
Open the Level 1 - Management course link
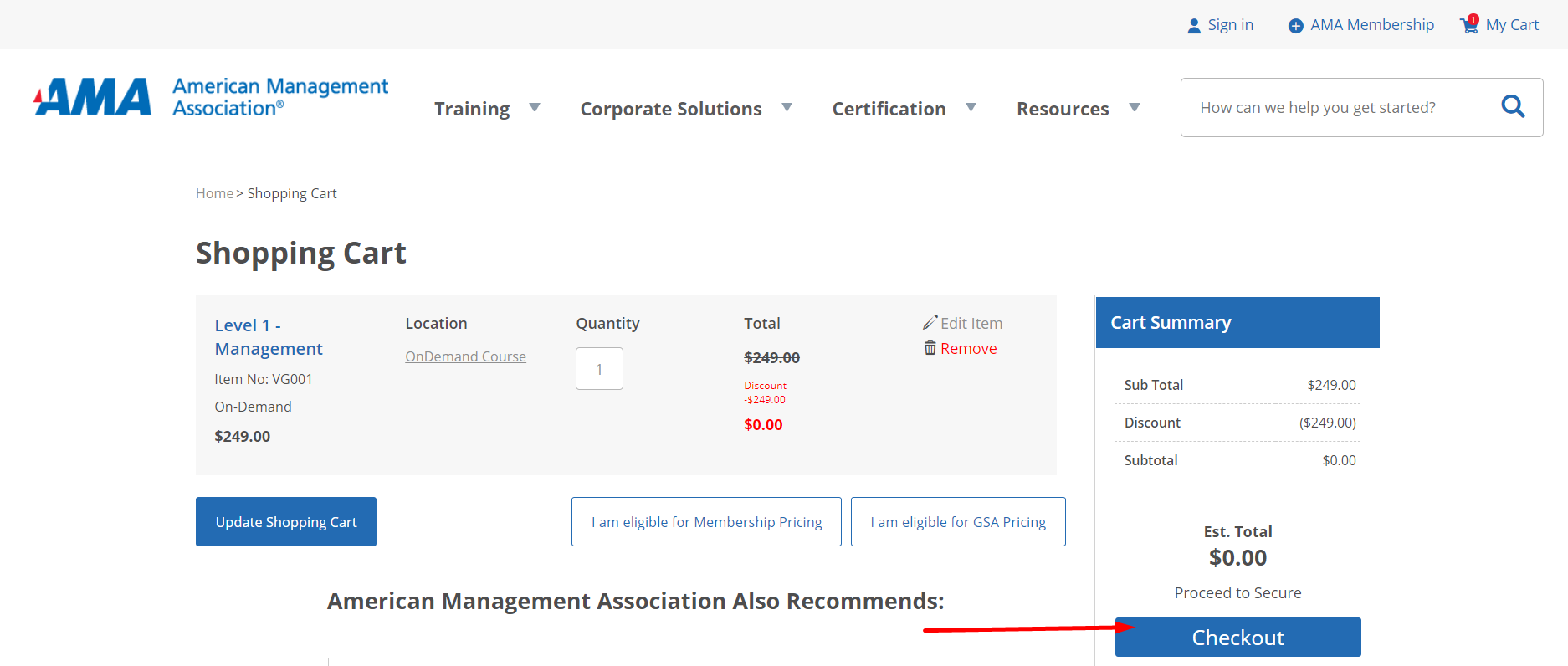[269, 337]
